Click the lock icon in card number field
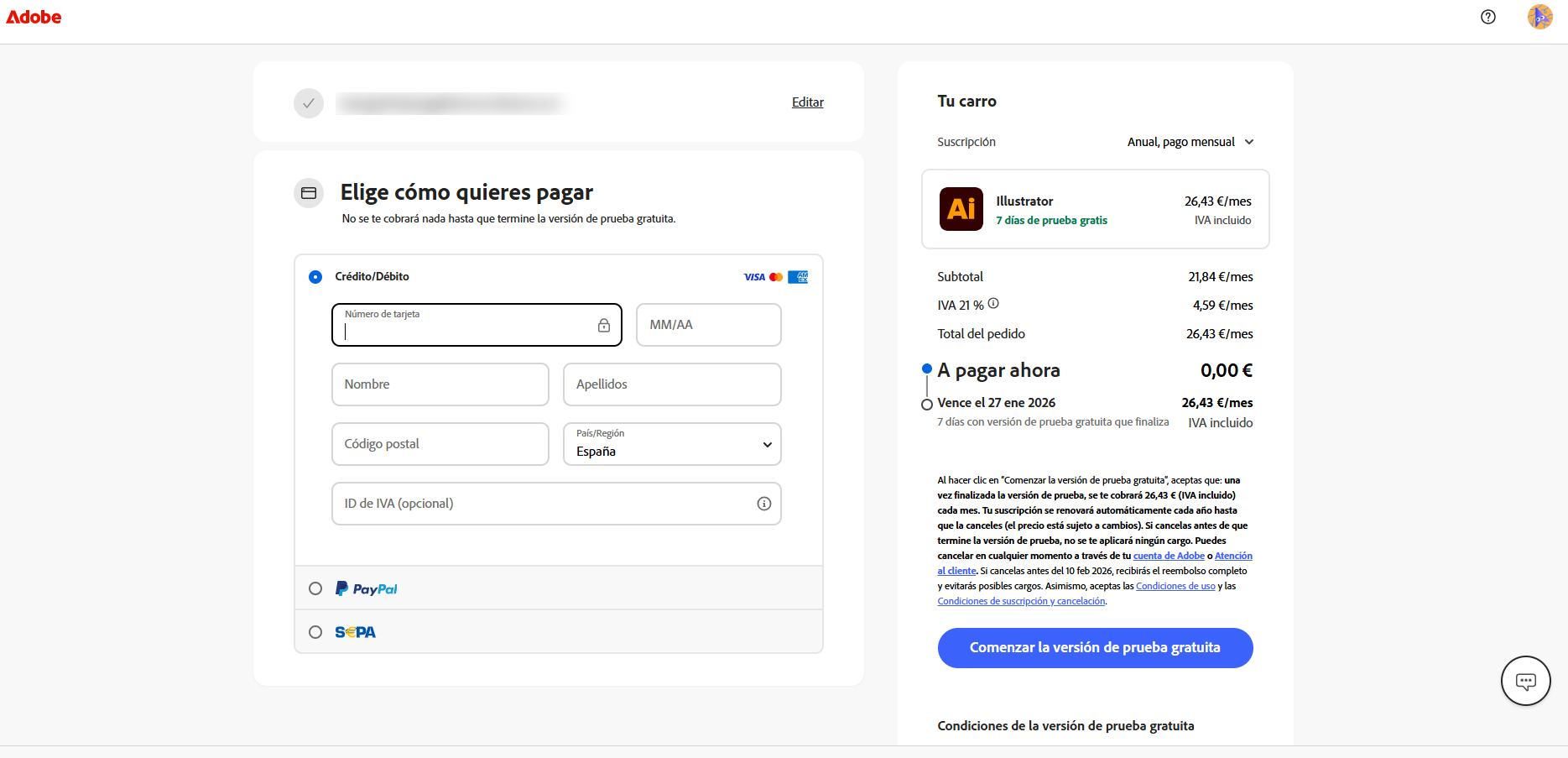 (x=603, y=326)
